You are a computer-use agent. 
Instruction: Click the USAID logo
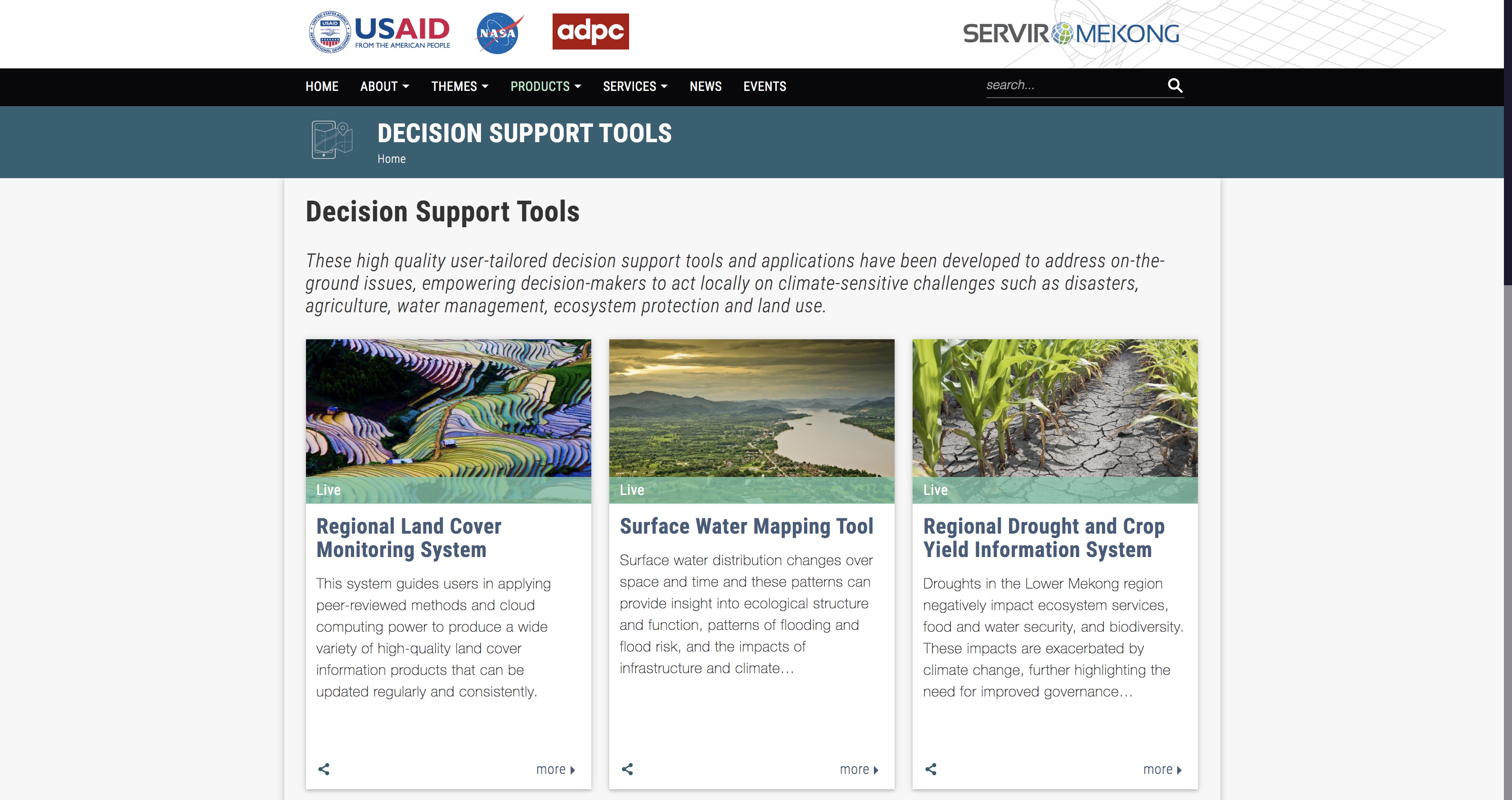(380, 32)
